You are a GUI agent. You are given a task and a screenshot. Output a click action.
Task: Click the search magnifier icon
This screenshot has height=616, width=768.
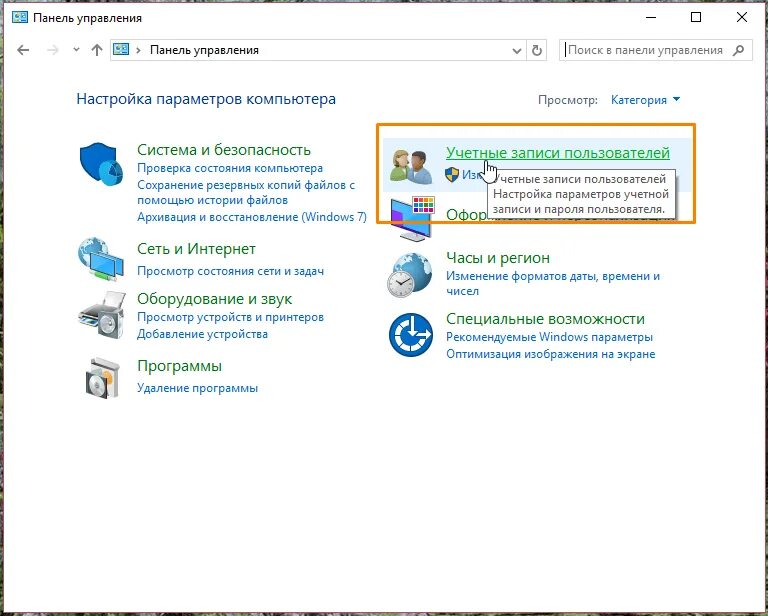click(x=739, y=50)
